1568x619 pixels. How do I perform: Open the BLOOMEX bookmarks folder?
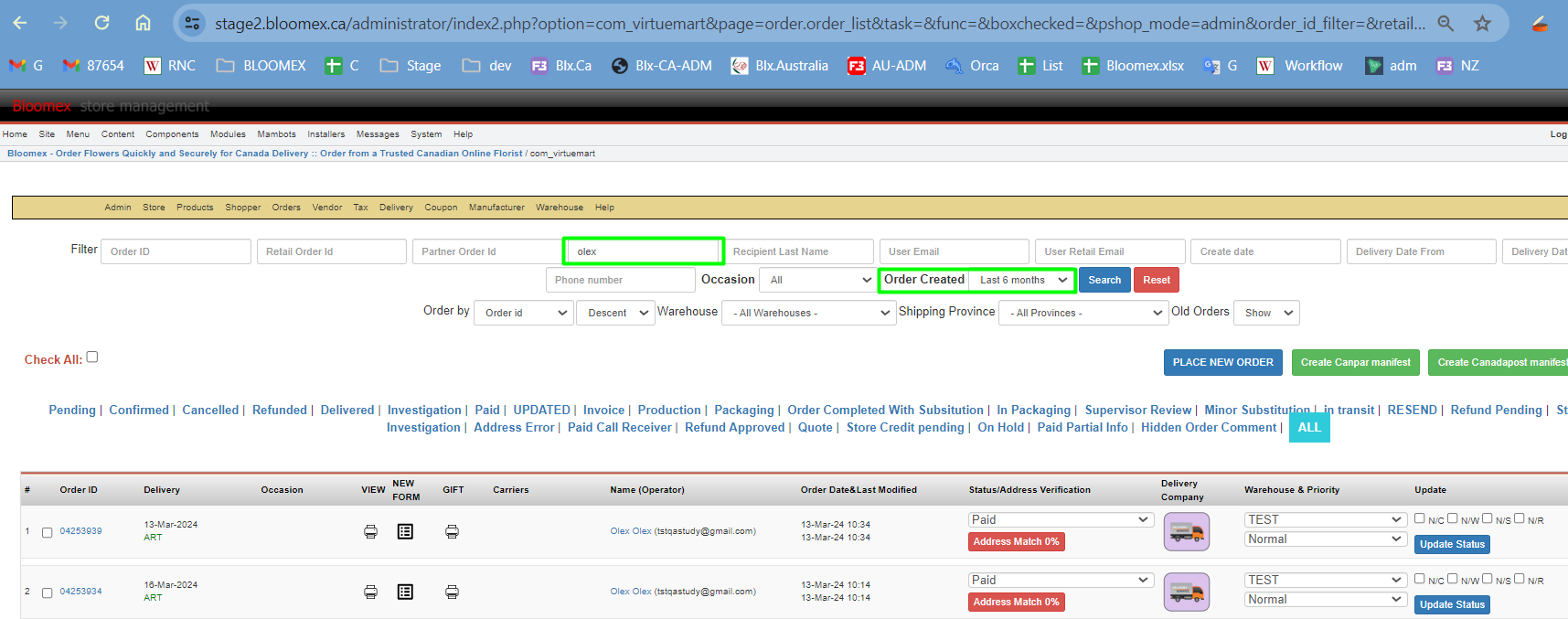point(261,65)
